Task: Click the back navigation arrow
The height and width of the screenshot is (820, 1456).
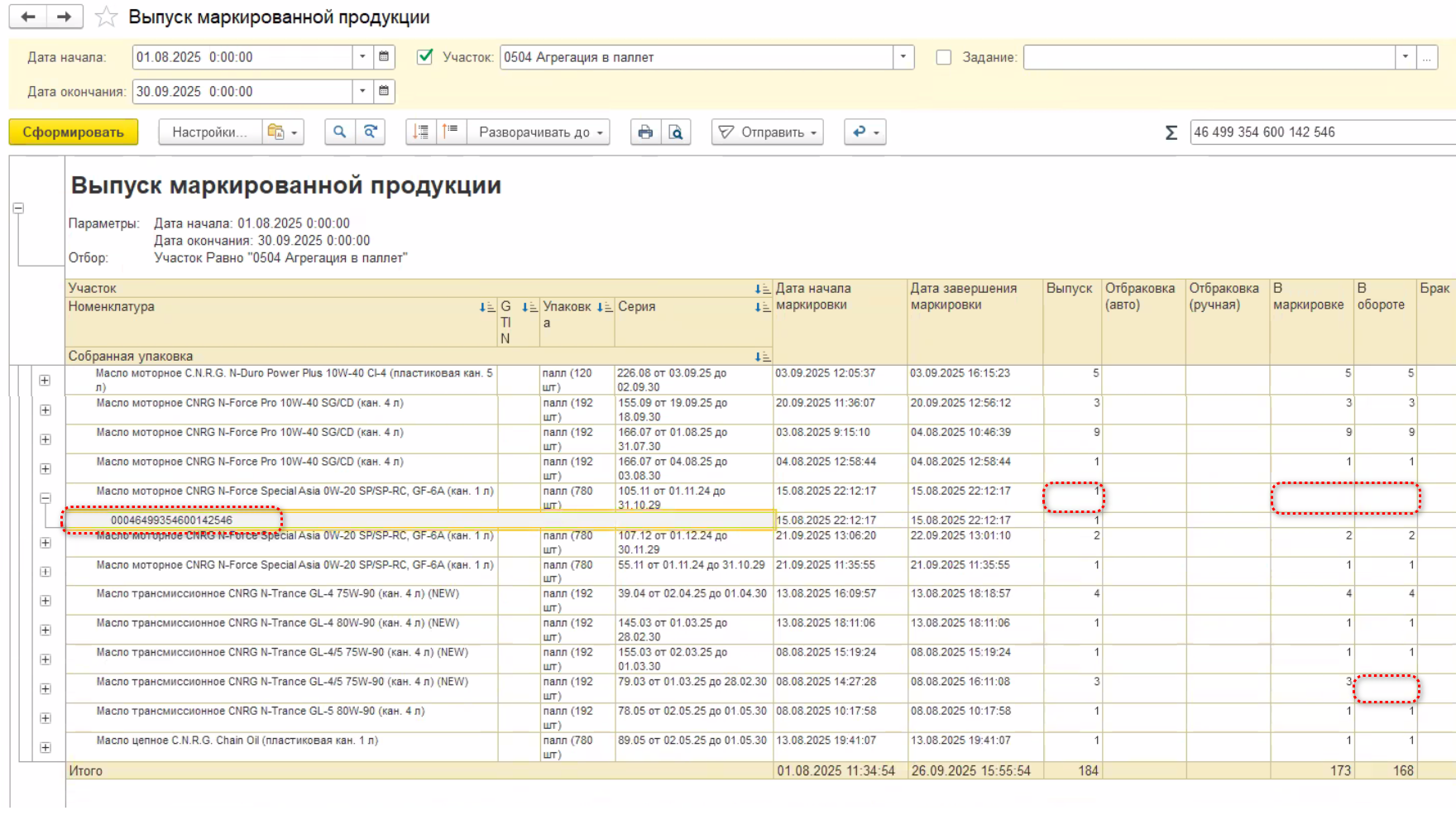Action: coord(28,17)
